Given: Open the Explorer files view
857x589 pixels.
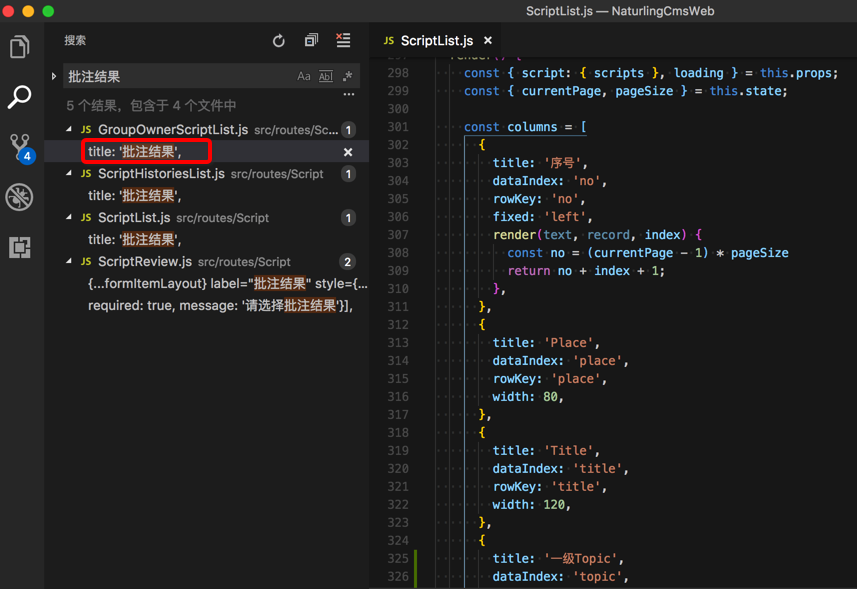Looking at the screenshot, I should tap(20, 47).
